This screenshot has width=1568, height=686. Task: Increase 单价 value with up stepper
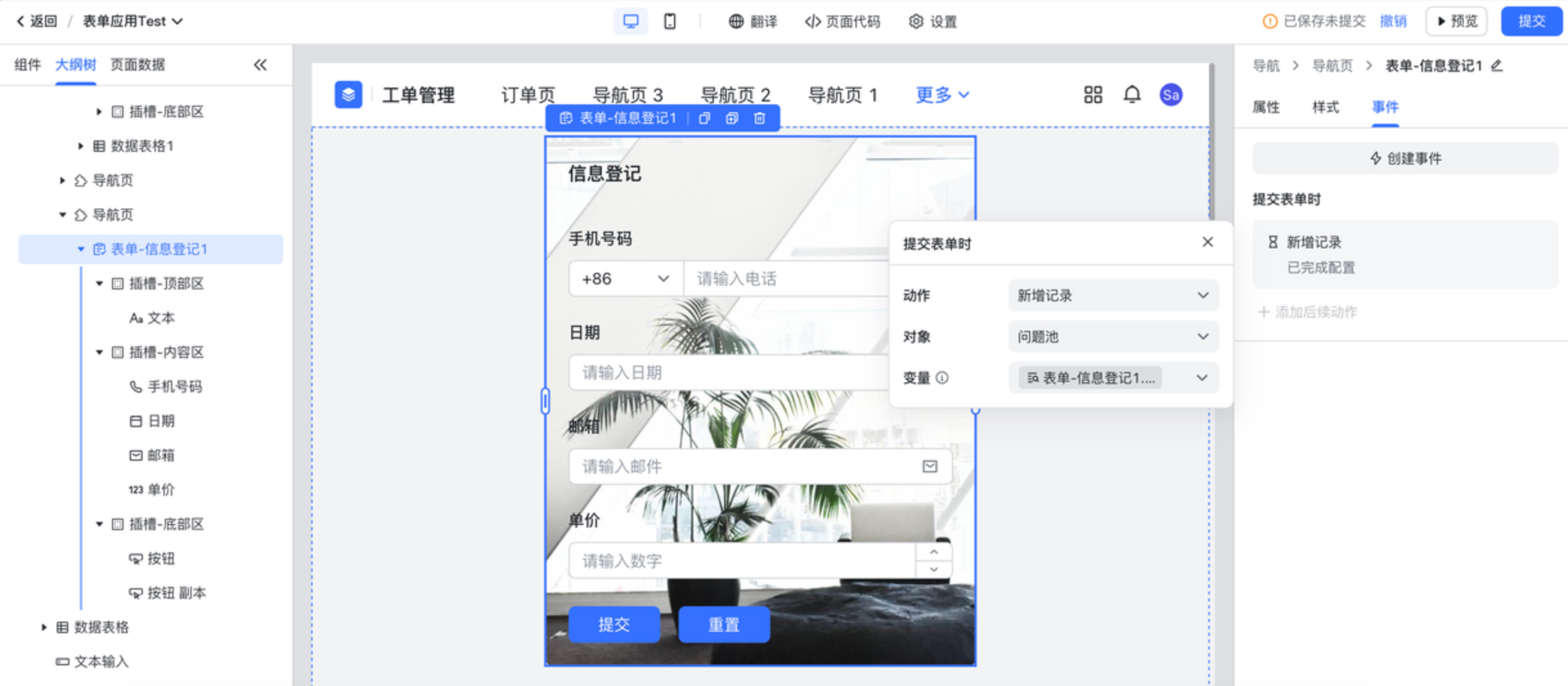(934, 552)
